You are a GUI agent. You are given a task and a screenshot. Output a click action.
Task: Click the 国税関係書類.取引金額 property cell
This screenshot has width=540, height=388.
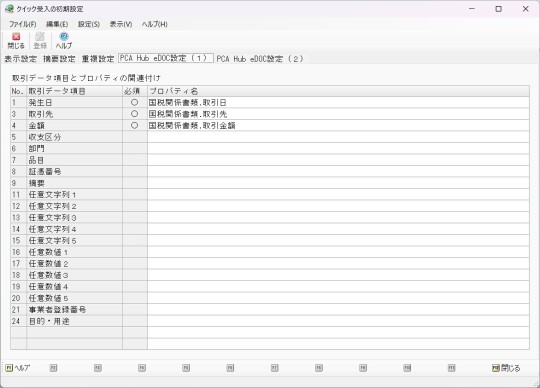pyautogui.click(x=338, y=126)
